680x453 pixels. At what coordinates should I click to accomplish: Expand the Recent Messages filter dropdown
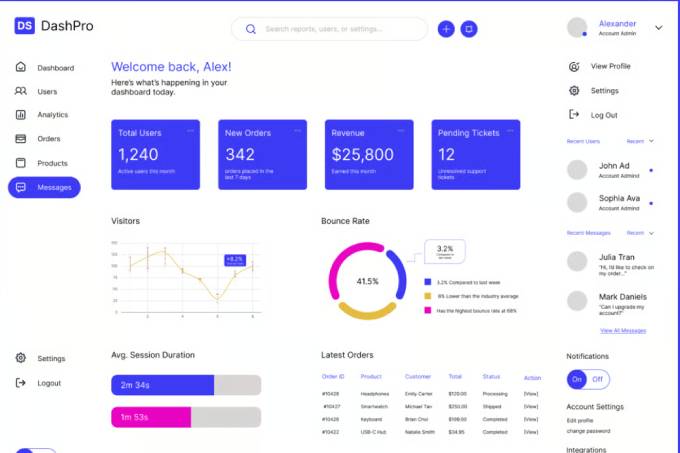[x=640, y=233]
